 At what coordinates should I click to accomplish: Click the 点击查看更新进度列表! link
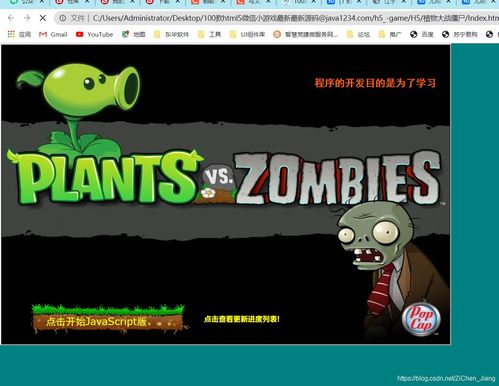(242, 319)
